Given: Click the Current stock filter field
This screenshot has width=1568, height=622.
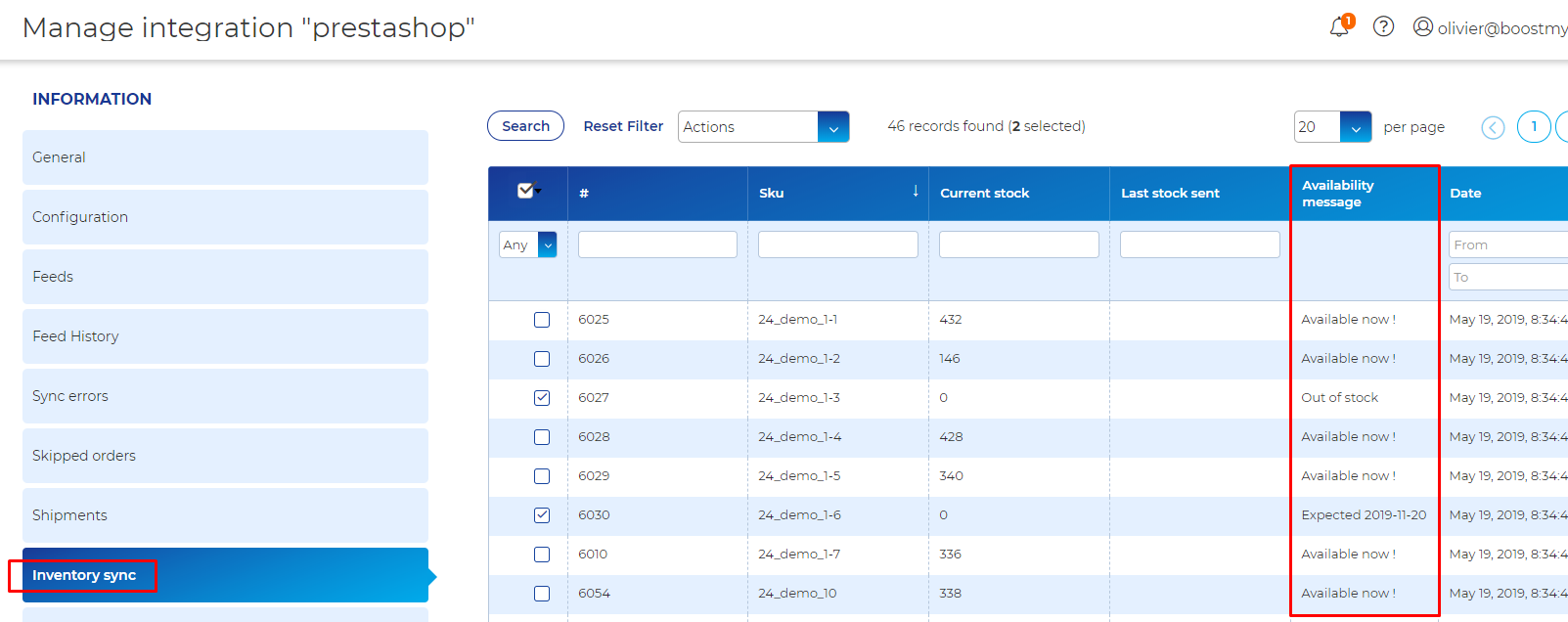Looking at the screenshot, I should pyautogui.click(x=1019, y=244).
